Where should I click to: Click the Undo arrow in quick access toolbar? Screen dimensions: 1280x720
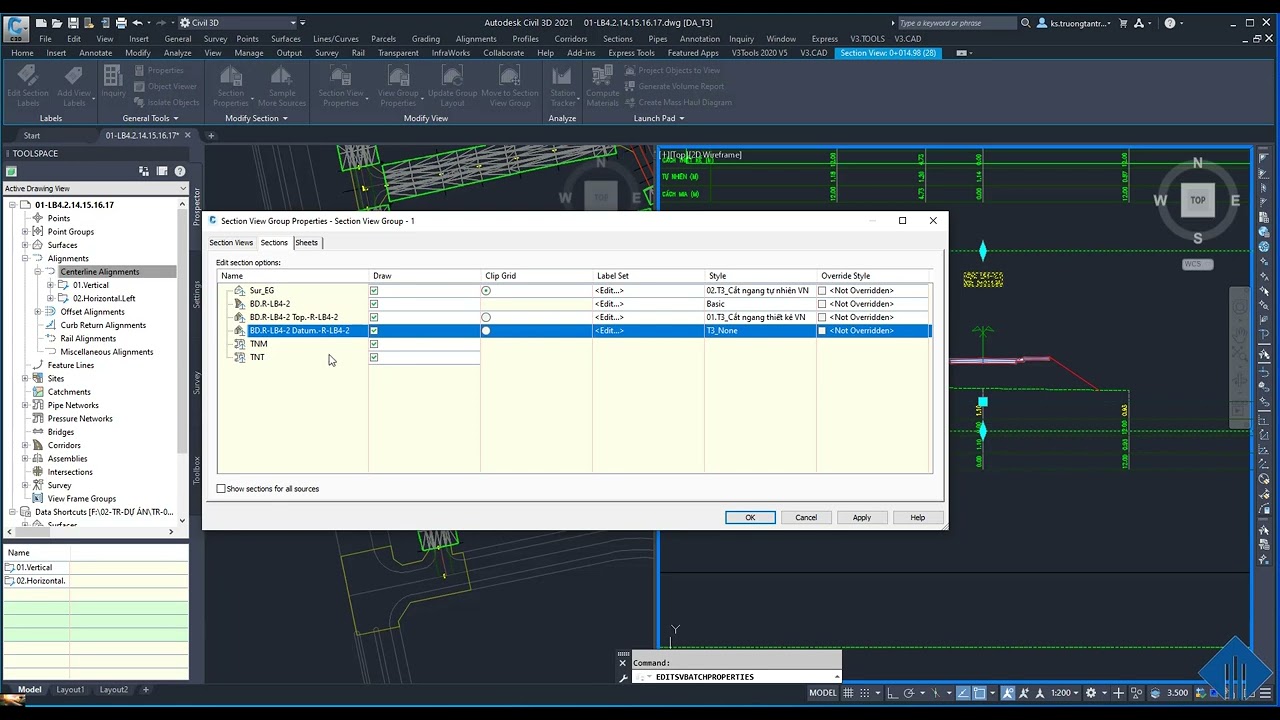pos(138,22)
